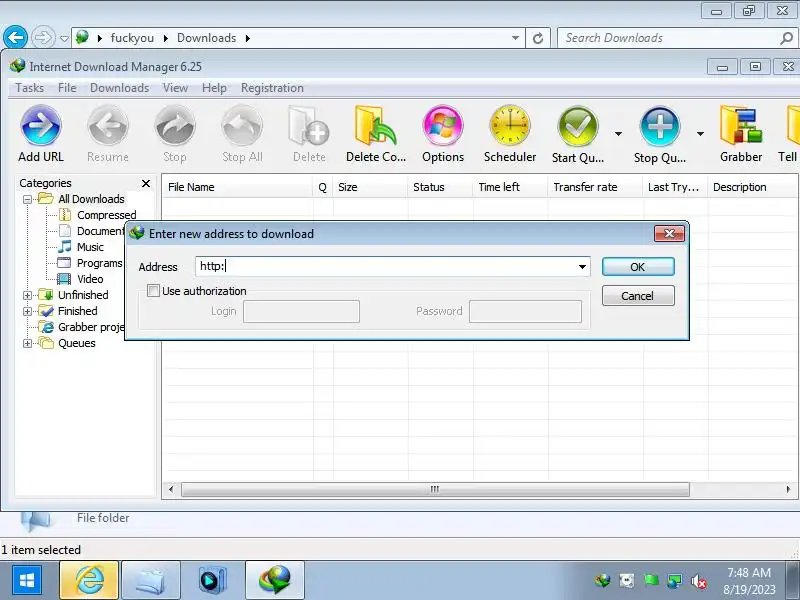Click the Cancel button in dialog

pyautogui.click(x=638, y=296)
